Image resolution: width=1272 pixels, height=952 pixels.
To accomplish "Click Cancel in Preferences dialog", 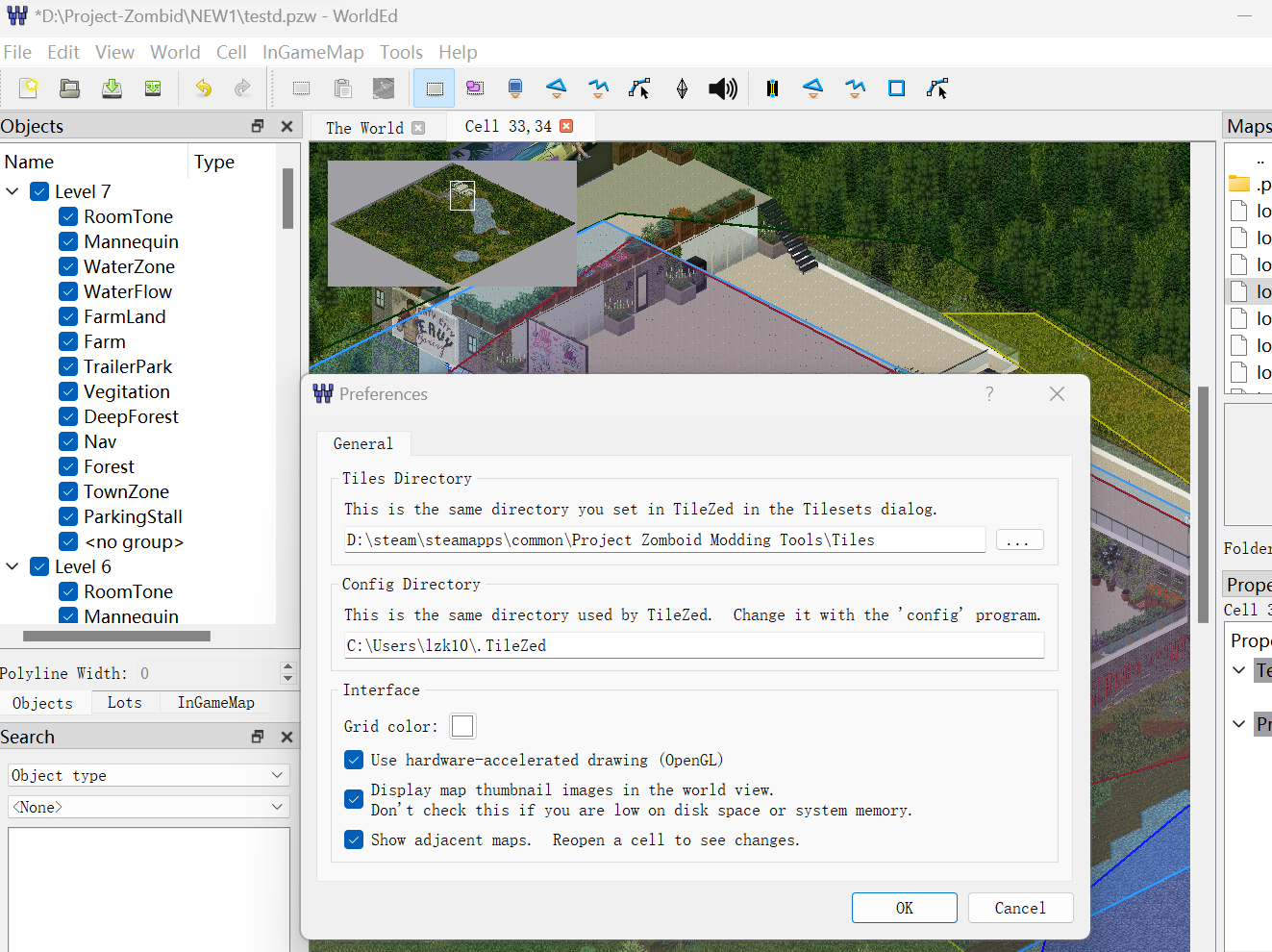I will pyautogui.click(x=1020, y=908).
